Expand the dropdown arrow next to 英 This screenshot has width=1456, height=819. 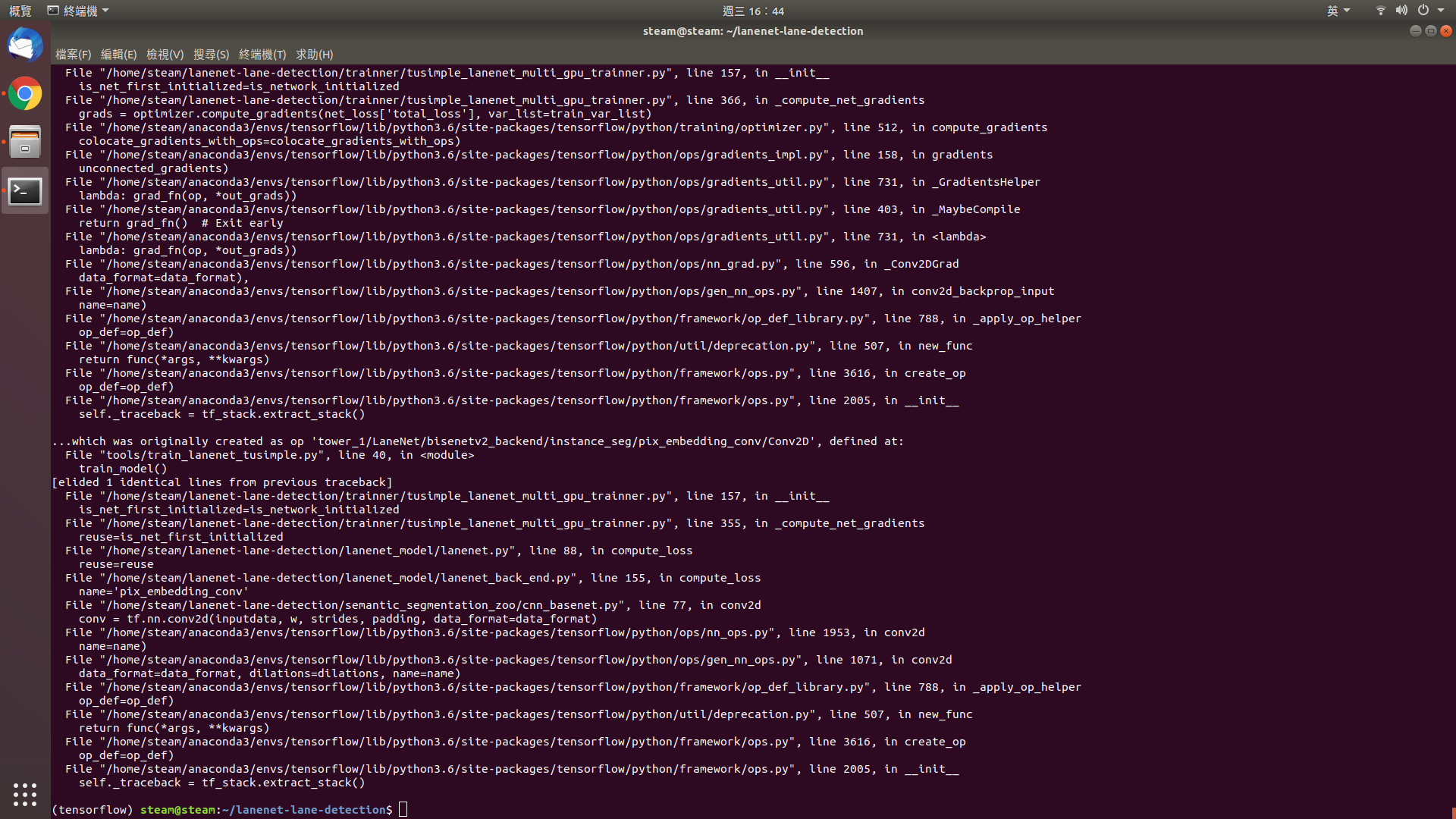[x=1346, y=11]
